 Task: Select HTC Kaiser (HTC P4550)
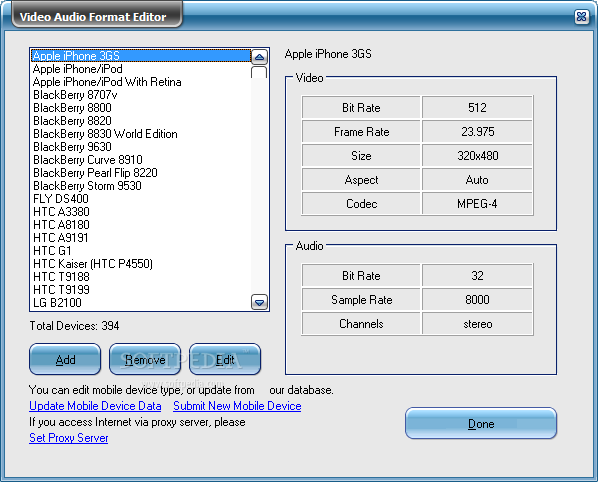pos(141,263)
